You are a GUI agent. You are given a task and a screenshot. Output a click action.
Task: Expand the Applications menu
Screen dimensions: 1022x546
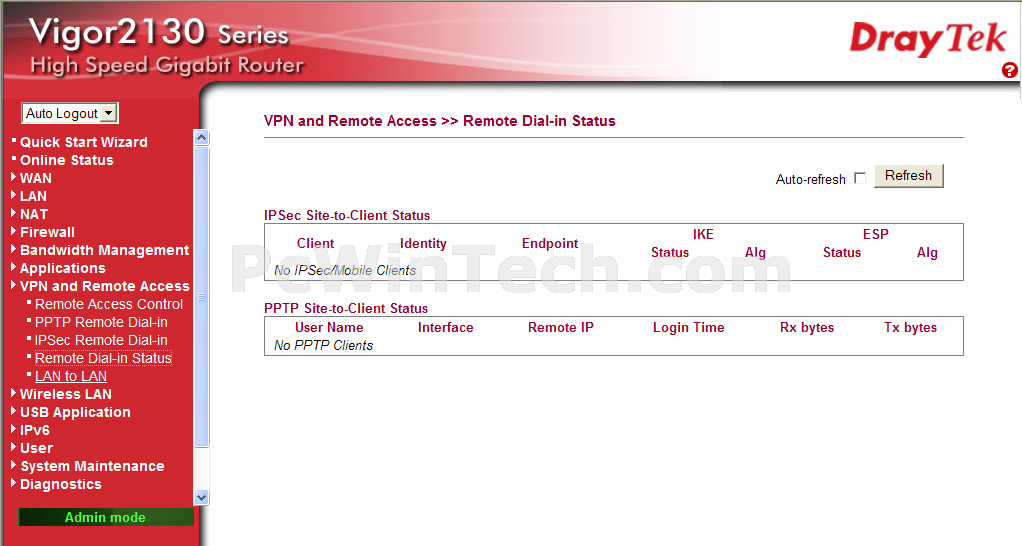(x=63, y=268)
